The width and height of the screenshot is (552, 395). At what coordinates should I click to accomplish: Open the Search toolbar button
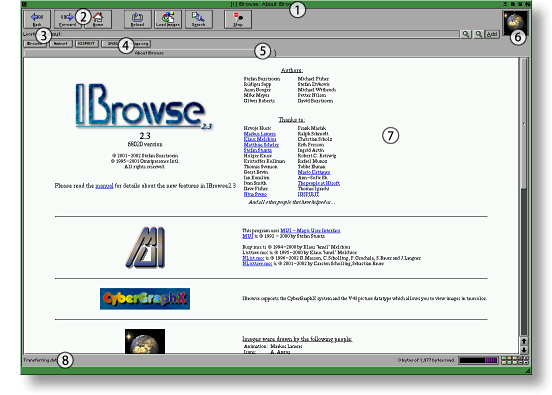click(198, 19)
